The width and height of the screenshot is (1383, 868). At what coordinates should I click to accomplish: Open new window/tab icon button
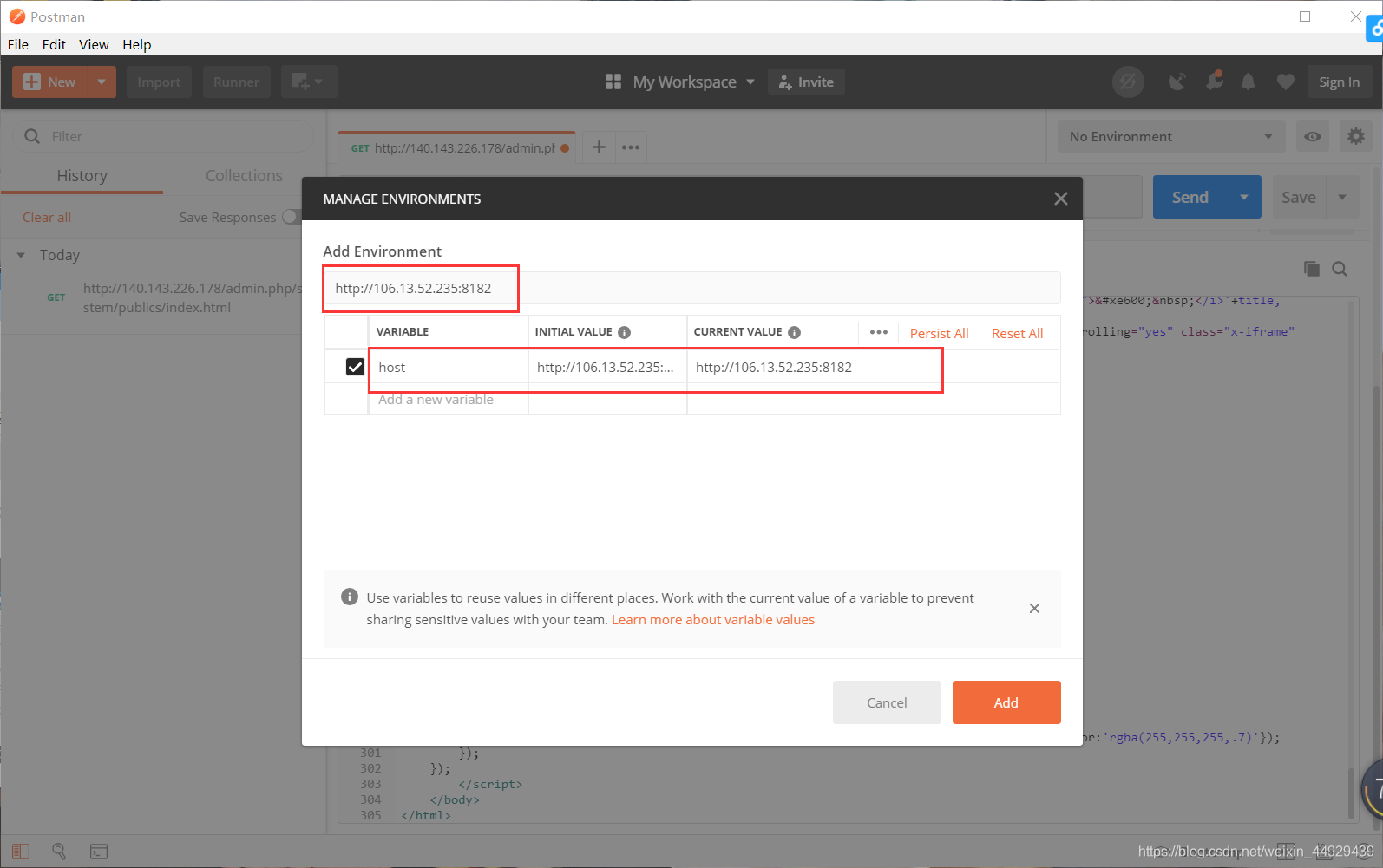pos(308,82)
